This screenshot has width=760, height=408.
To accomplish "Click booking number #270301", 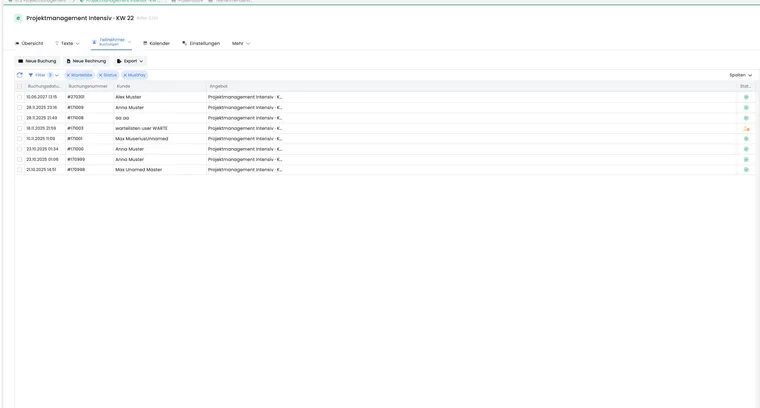I will (x=76, y=97).
